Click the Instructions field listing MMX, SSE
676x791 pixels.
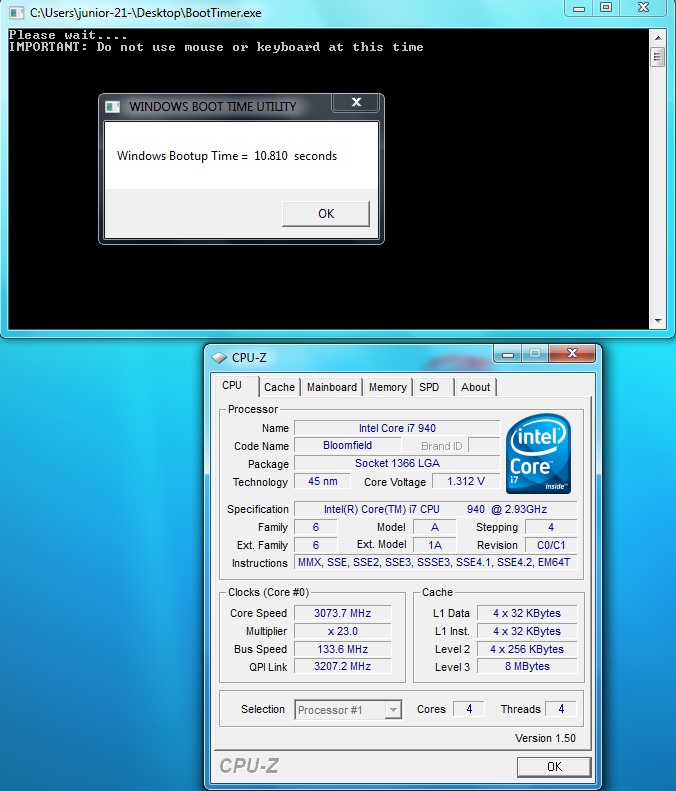coord(435,562)
